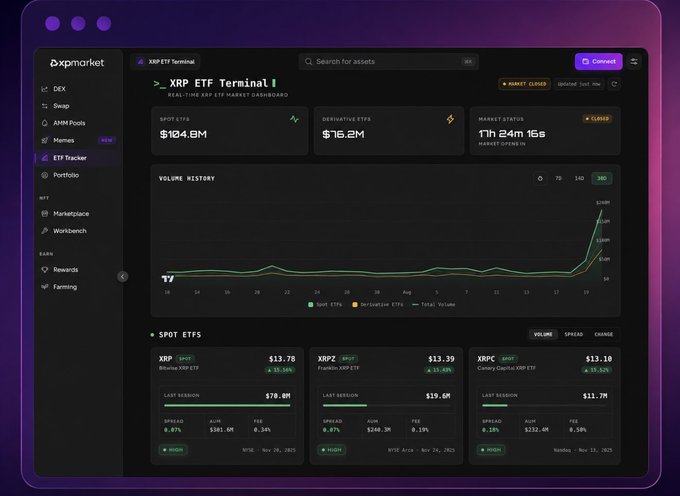Image resolution: width=680 pixels, height=496 pixels.
Task: Open the Marketplace store icon
Action: (44, 214)
